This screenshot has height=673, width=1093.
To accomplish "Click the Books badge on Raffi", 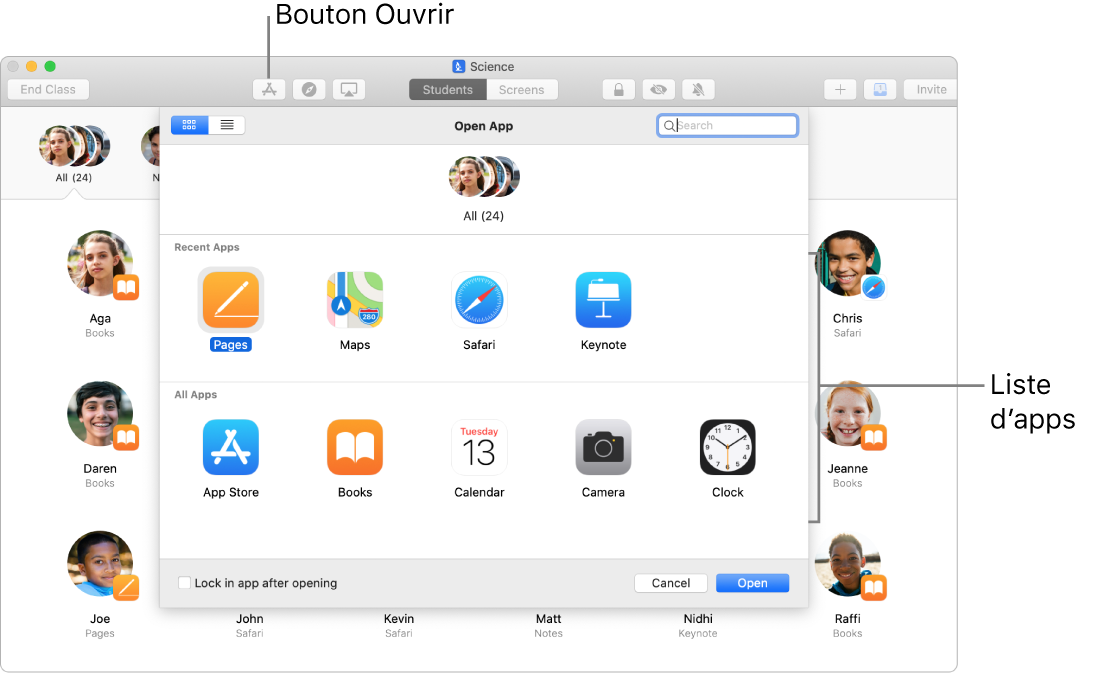I will 873,587.
